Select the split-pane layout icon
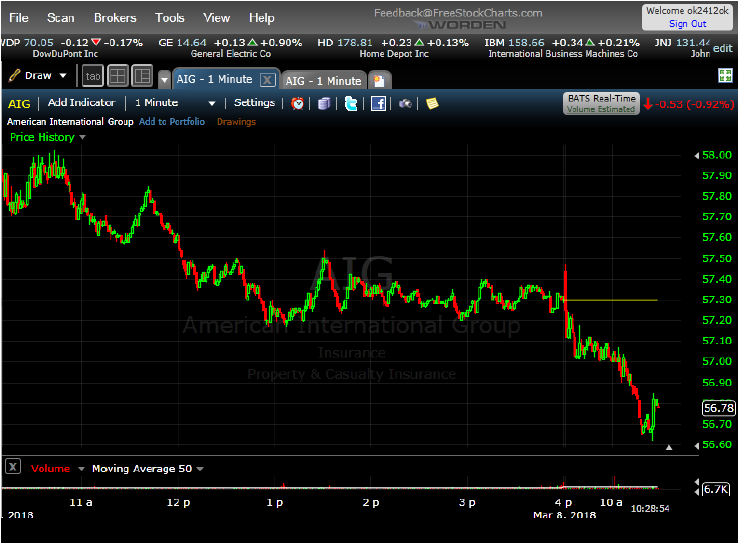 (142, 76)
